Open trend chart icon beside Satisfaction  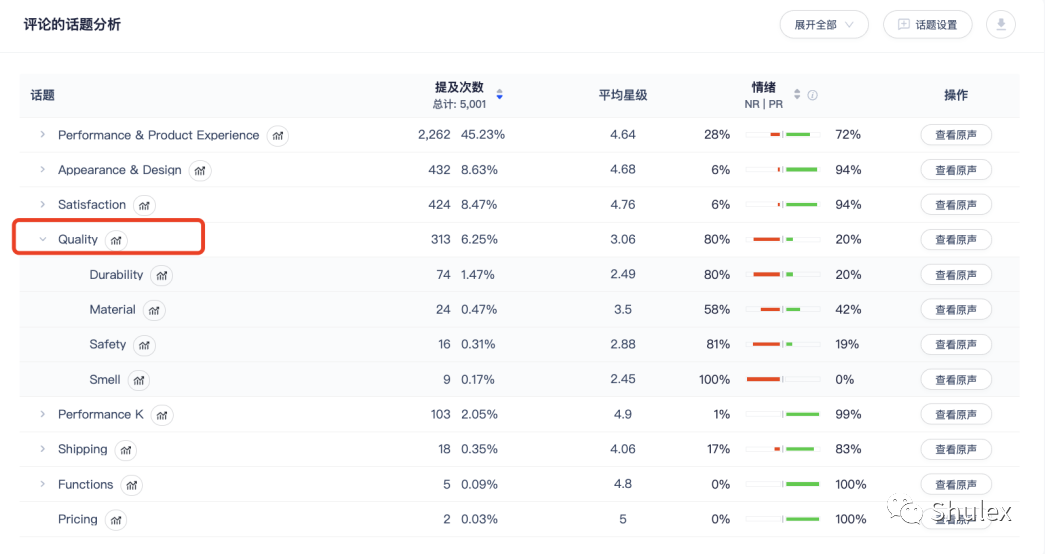pos(144,205)
